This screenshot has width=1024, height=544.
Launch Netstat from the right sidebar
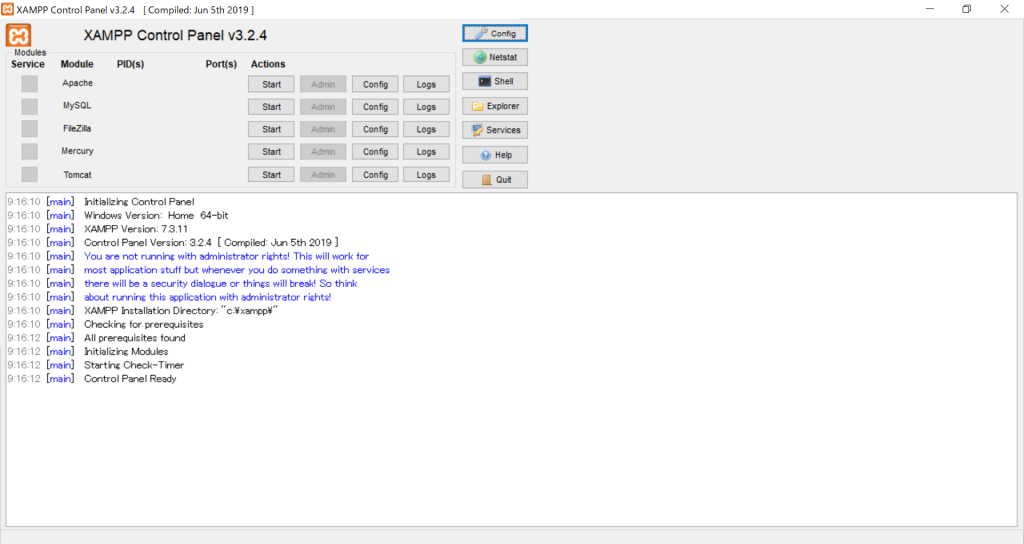pos(494,58)
